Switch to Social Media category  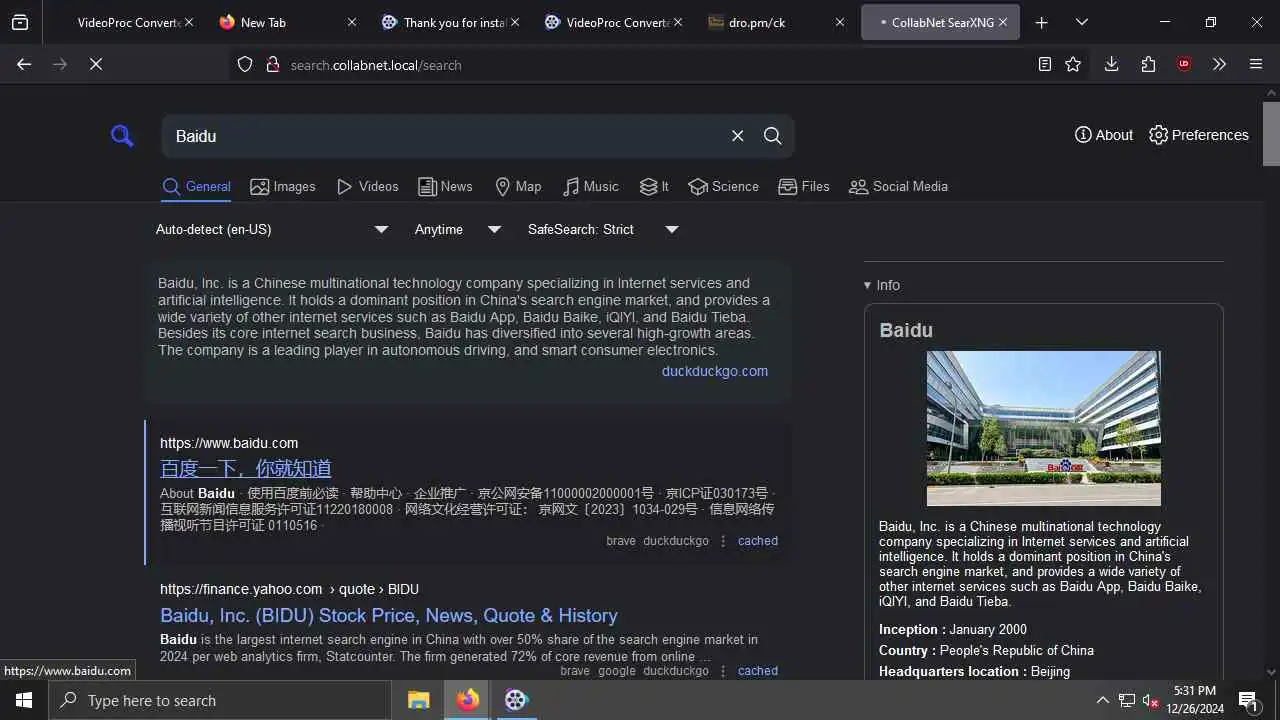tap(898, 186)
